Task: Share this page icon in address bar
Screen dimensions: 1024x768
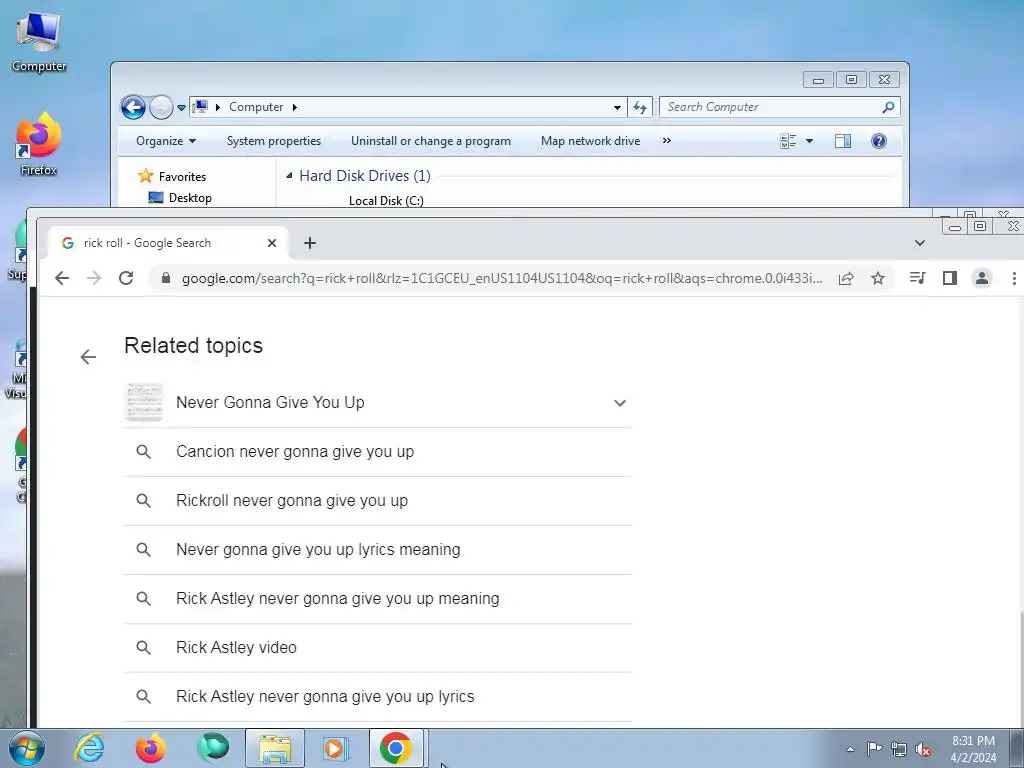Action: click(x=846, y=278)
